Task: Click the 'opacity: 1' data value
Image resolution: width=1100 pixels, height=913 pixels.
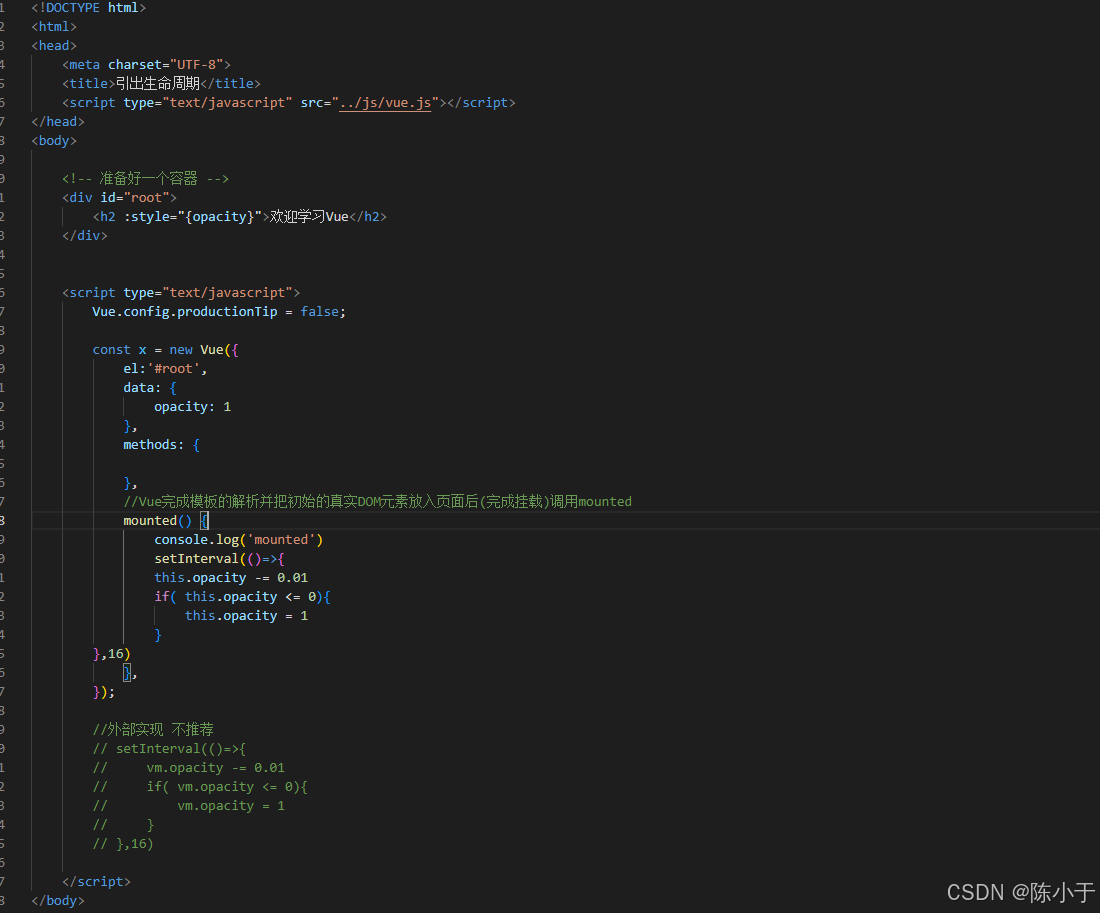Action: coord(192,406)
